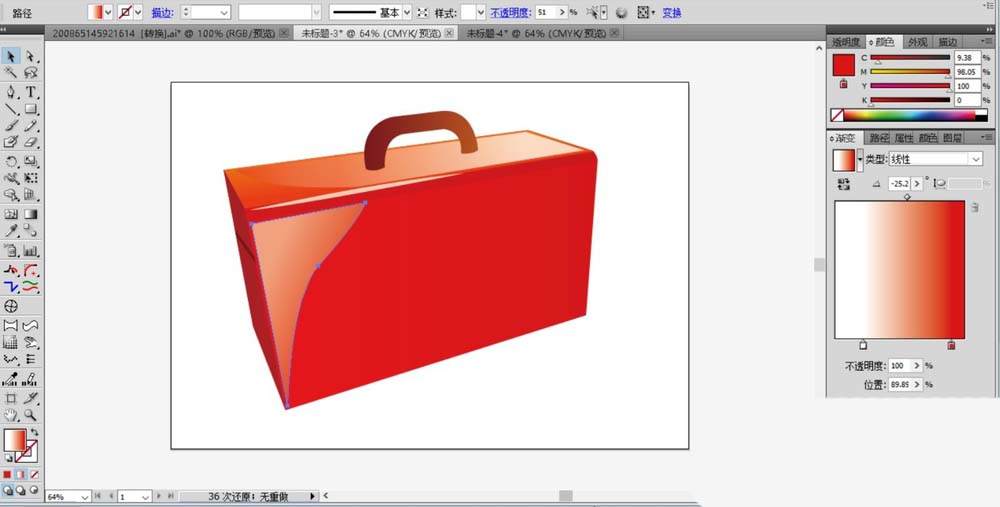Click the gradient midpoint diamond marker
Screen dimensions: 1000x507
tap(907, 197)
